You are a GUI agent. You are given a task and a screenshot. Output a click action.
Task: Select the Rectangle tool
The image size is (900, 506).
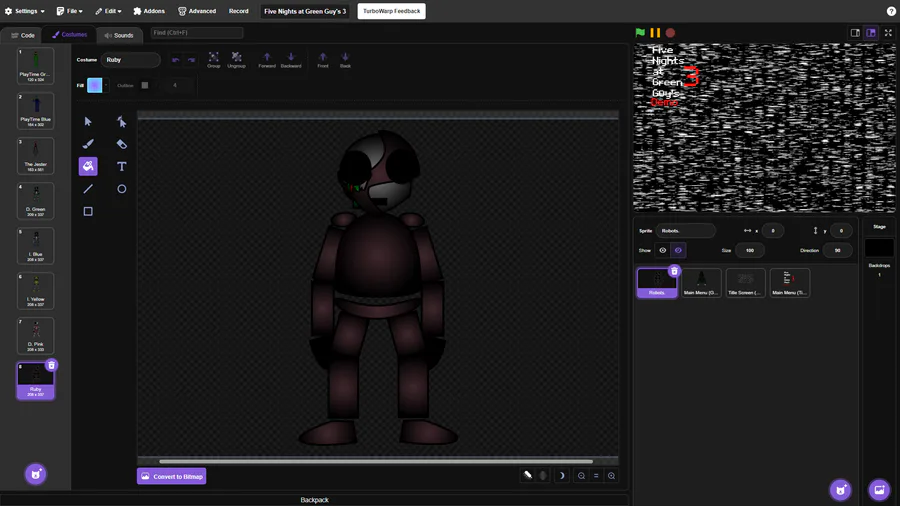[88, 211]
